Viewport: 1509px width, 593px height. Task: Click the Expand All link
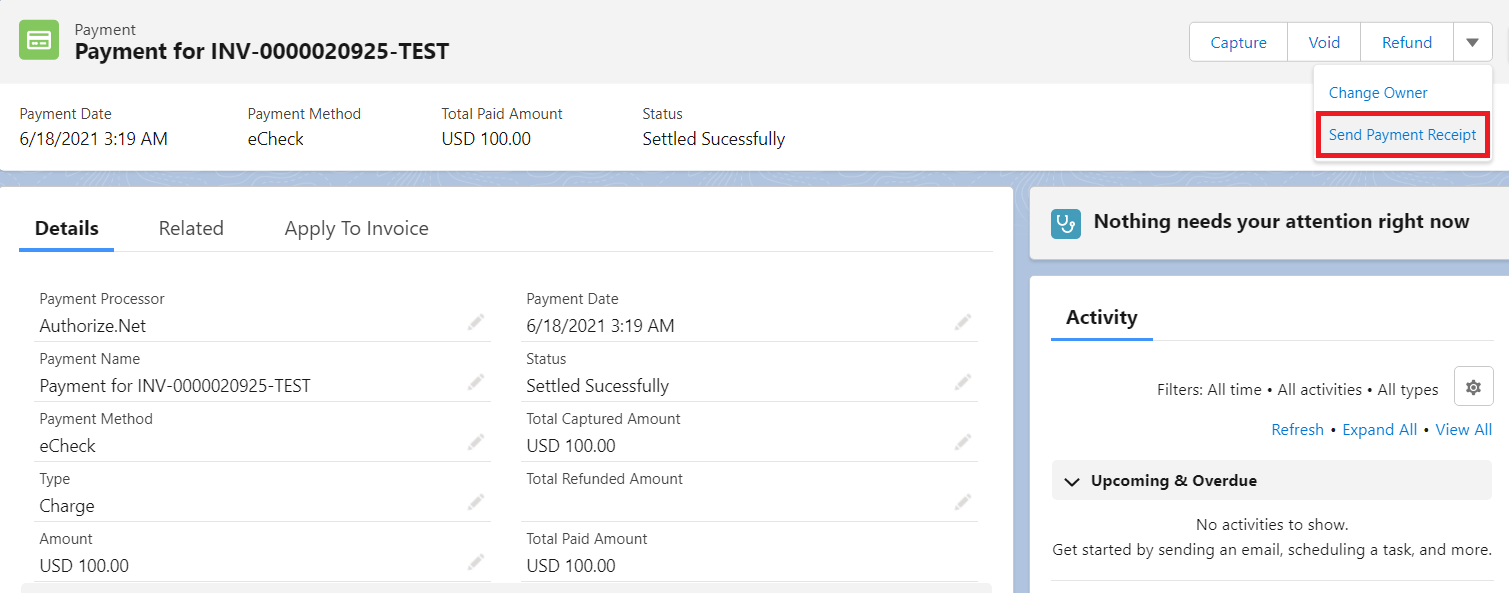[1379, 430]
